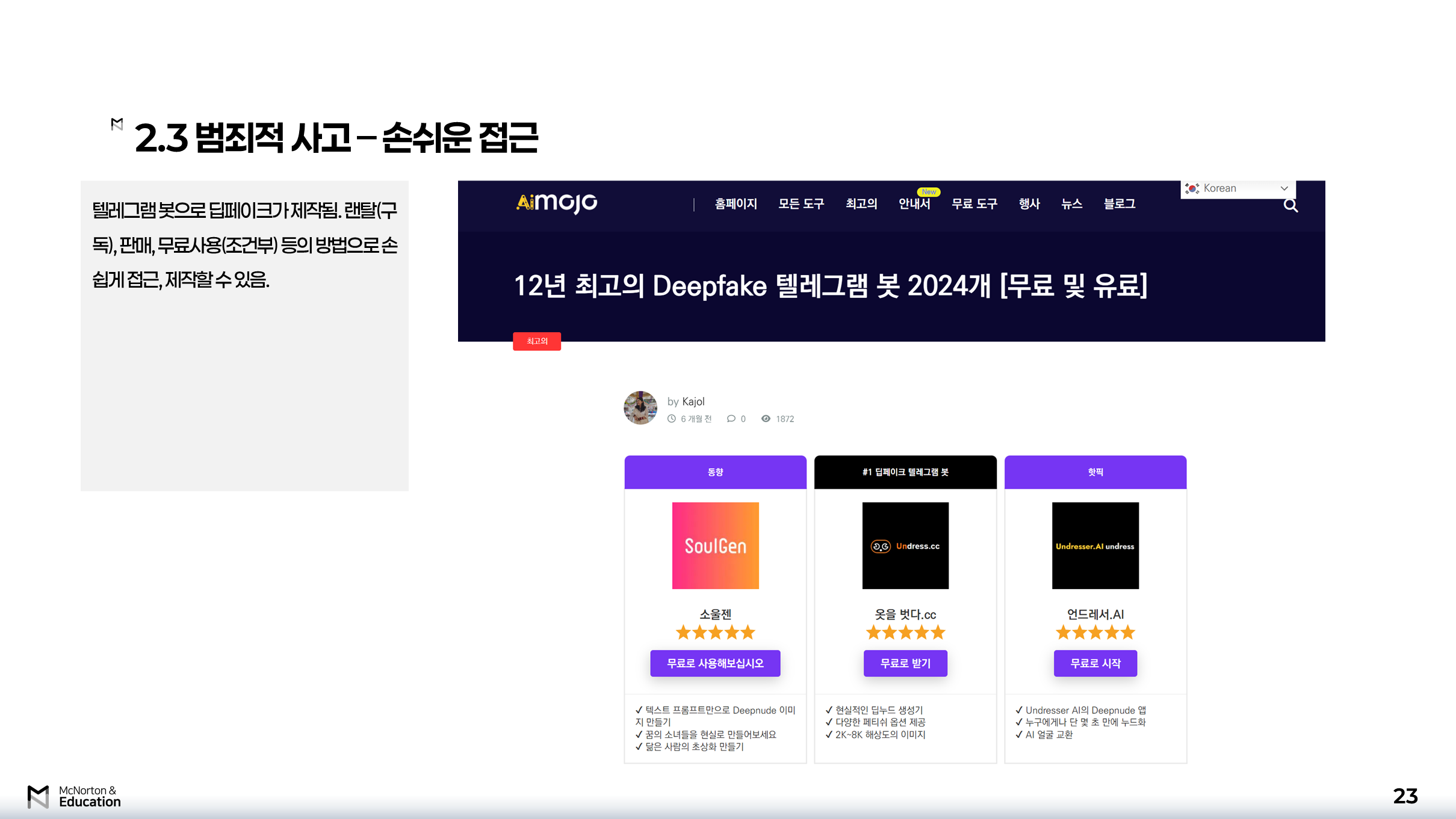Click the SoulGen logo thumbnail

[x=715, y=546]
